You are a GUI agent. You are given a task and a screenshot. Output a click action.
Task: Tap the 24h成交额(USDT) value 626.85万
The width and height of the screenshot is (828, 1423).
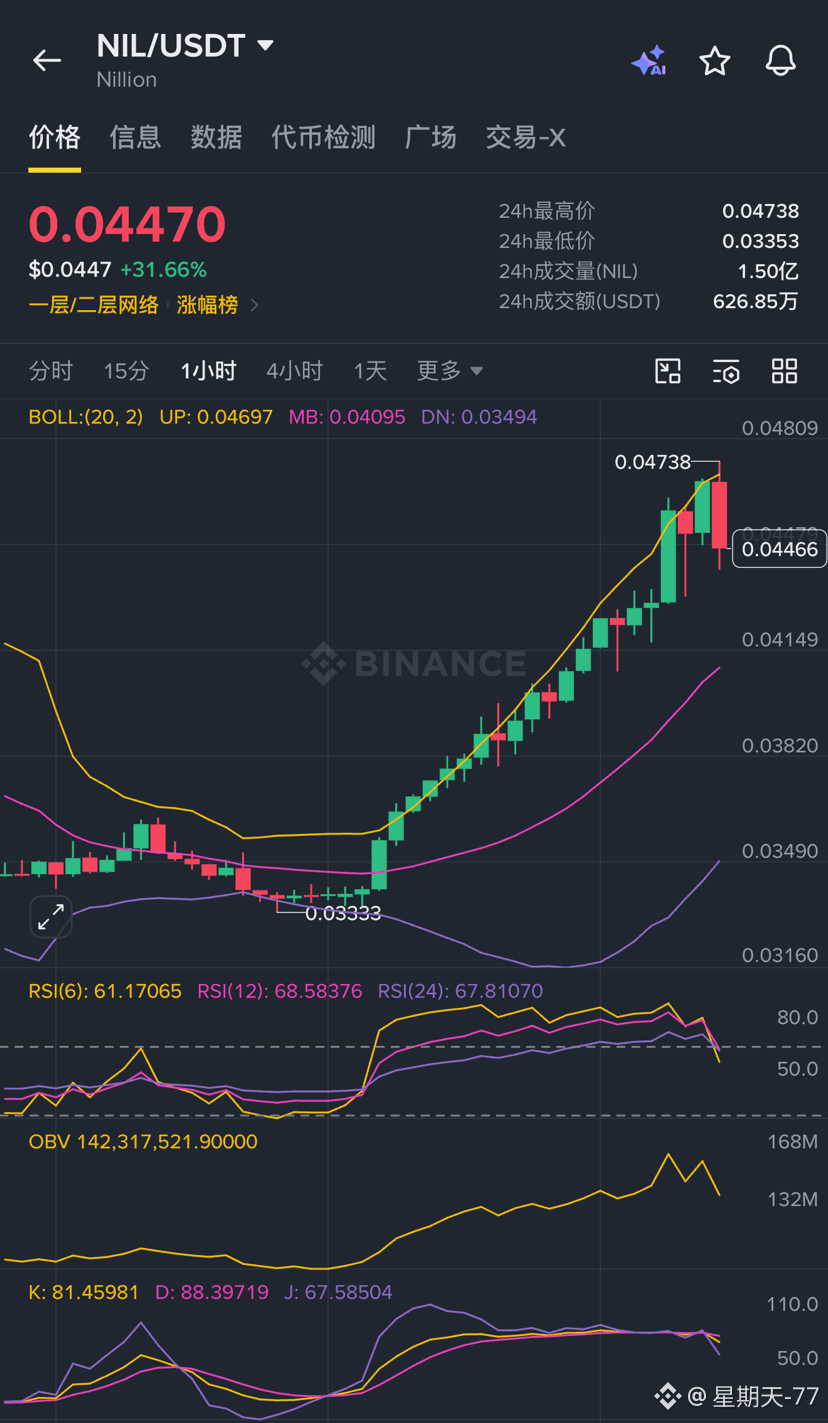756,301
